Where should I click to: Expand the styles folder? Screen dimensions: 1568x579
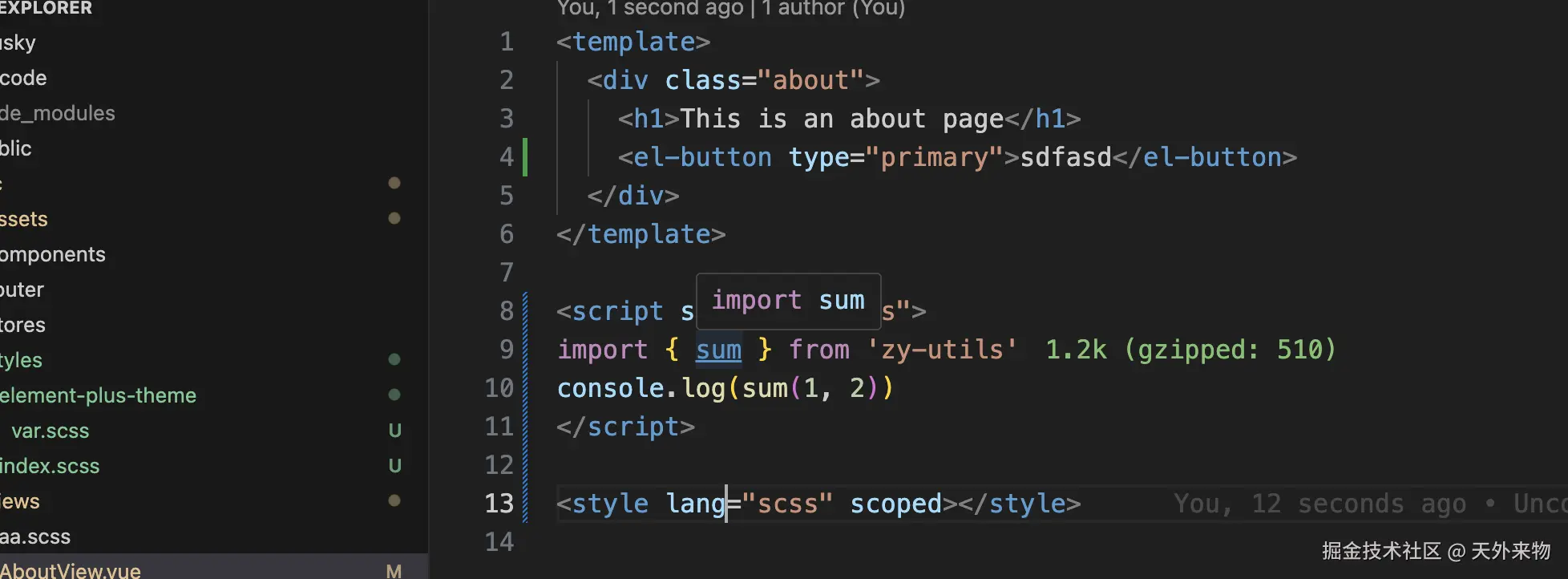pos(21,360)
